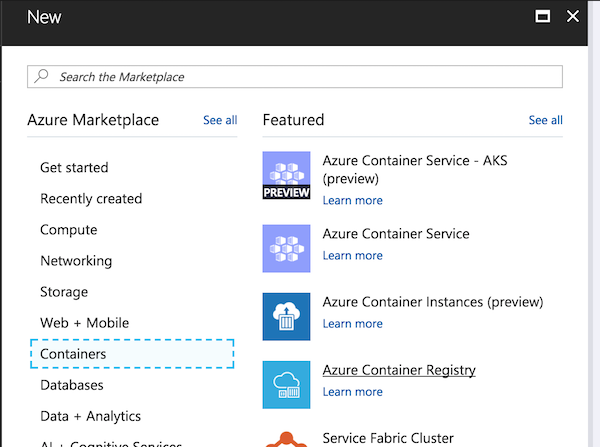The image size is (600, 447).
Task: Click the search magnifier icon
Action: tap(41, 76)
